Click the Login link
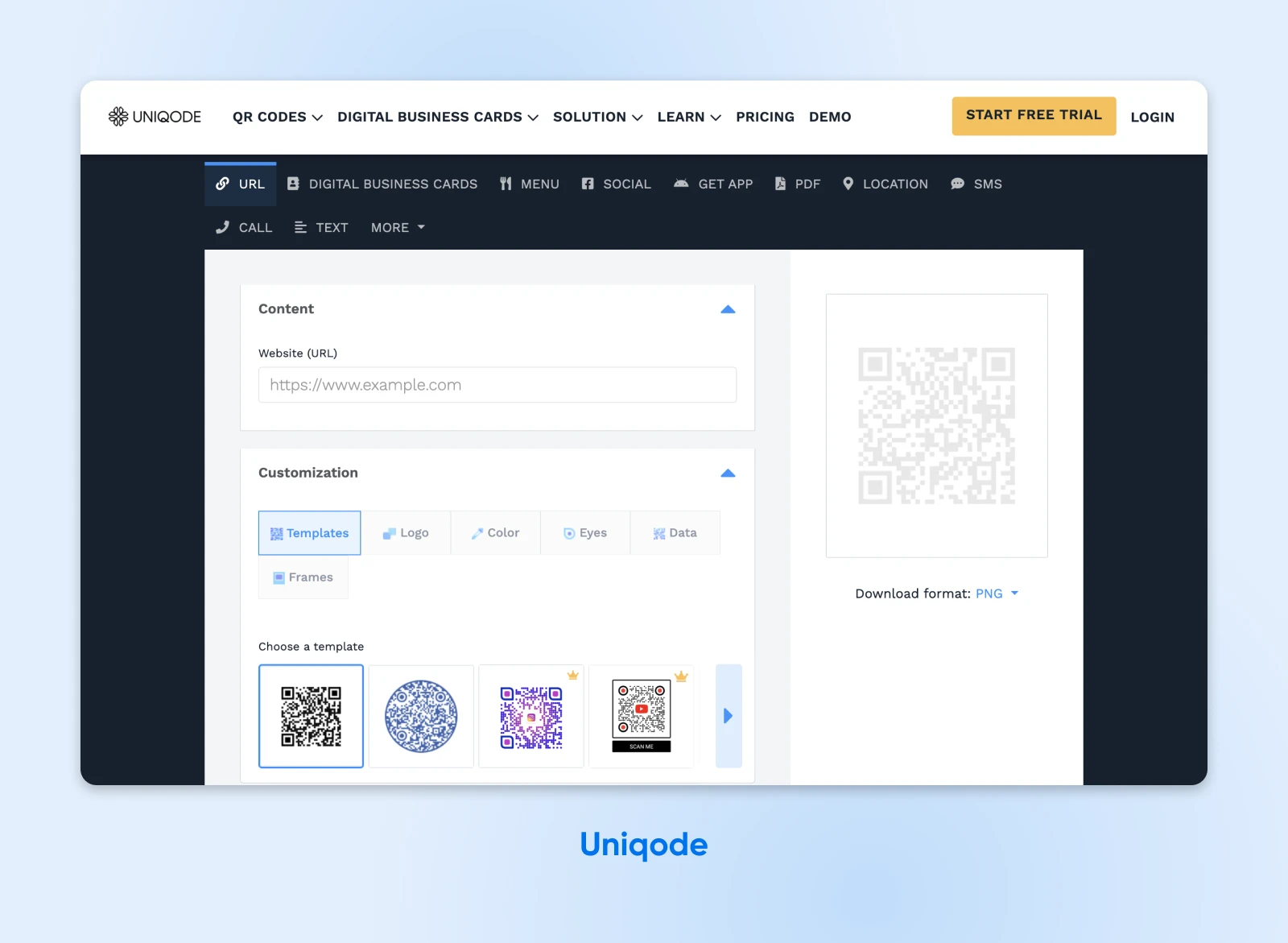Viewport: 1288px width, 943px height. point(1152,117)
